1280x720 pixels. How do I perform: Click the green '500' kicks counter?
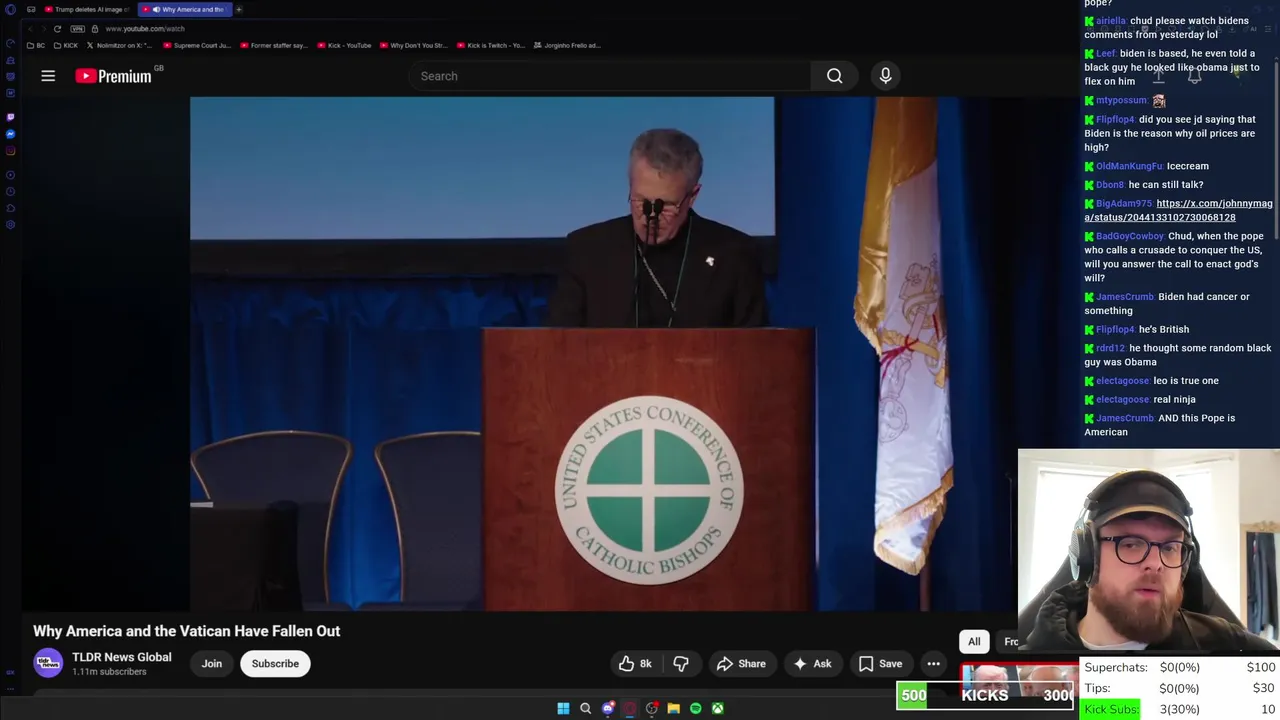click(913, 695)
